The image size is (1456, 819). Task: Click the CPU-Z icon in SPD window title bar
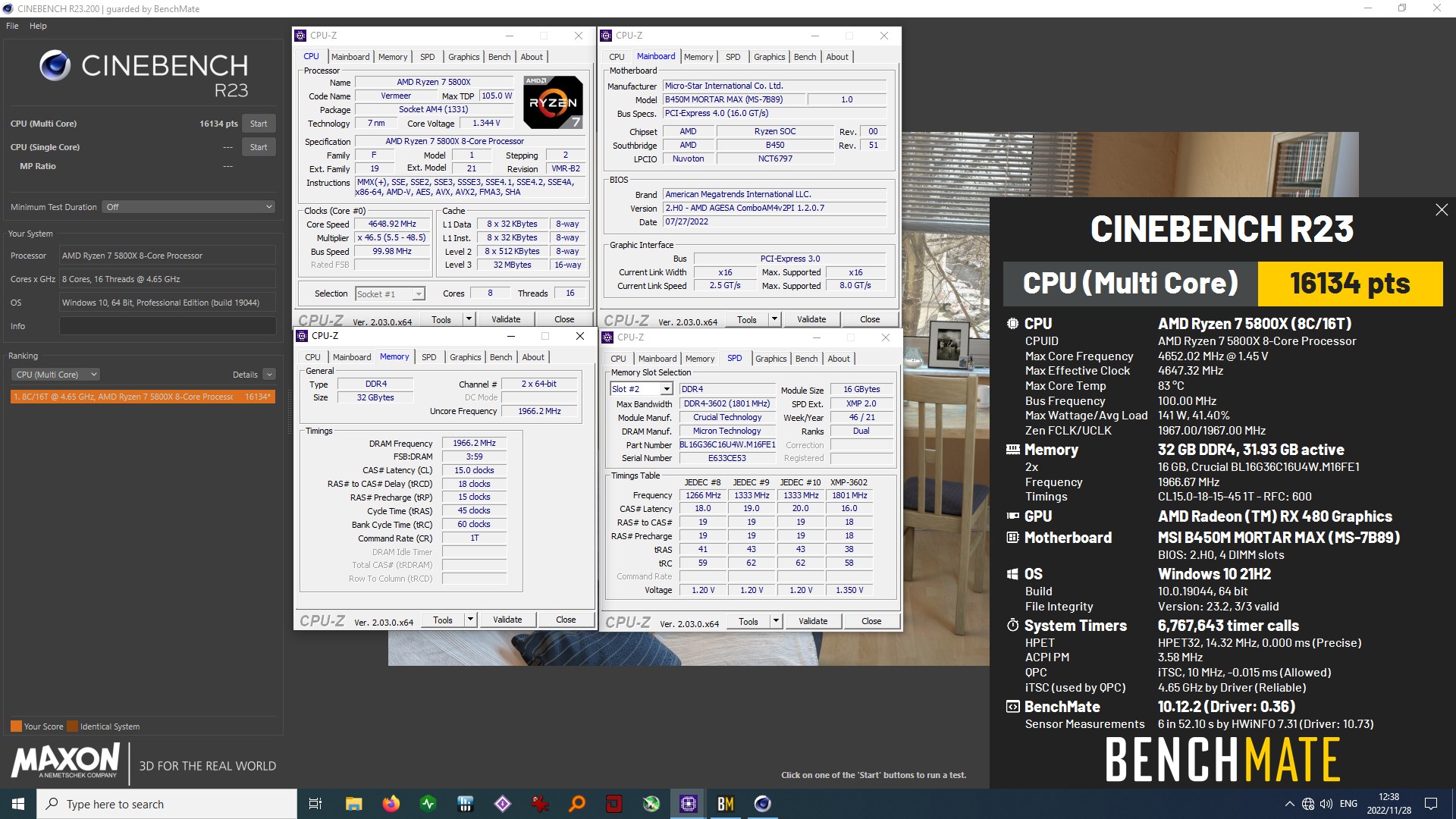[607, 337]
